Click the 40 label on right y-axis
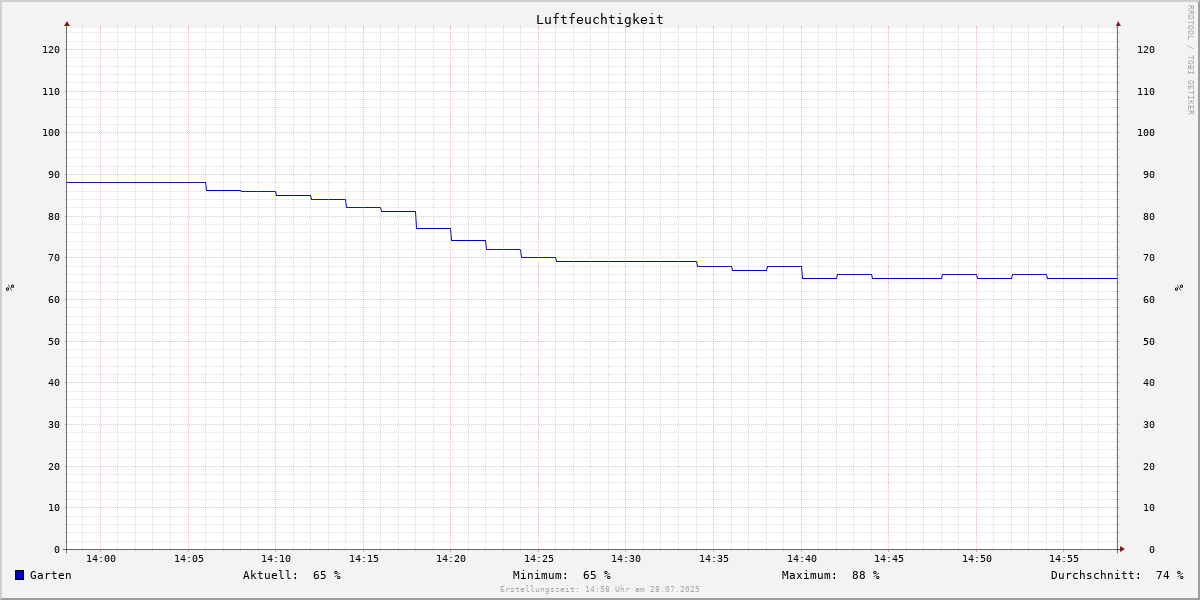The width and height of the screenshot is (1200, 600). coord(1149,382)
